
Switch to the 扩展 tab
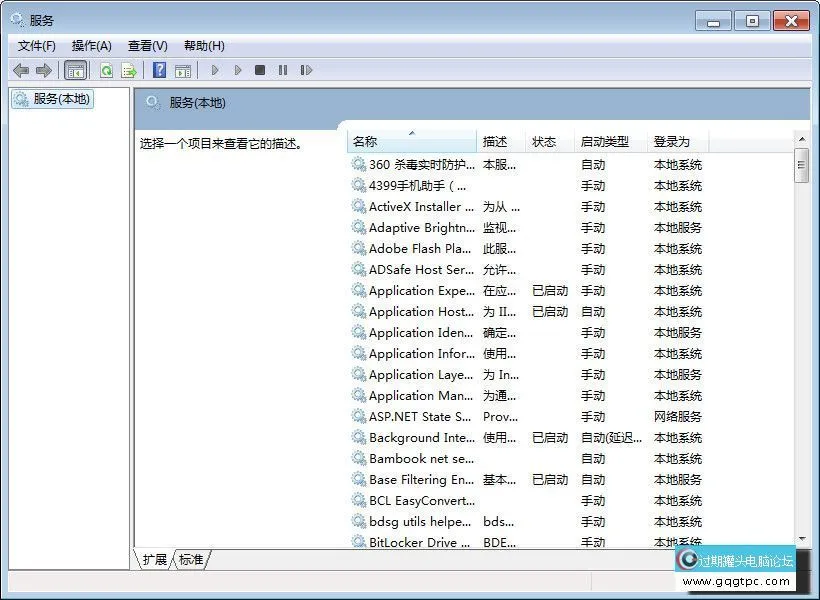(x=154, y=560)
